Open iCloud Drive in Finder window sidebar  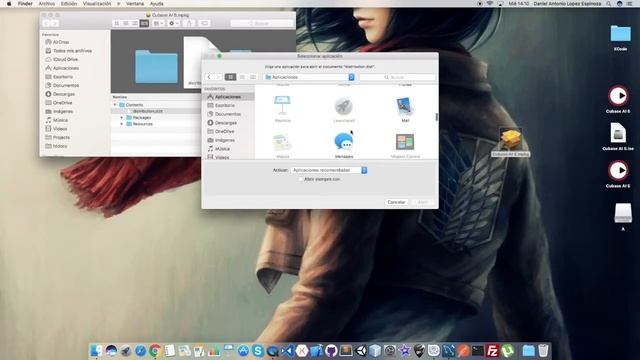click(65, 59)
